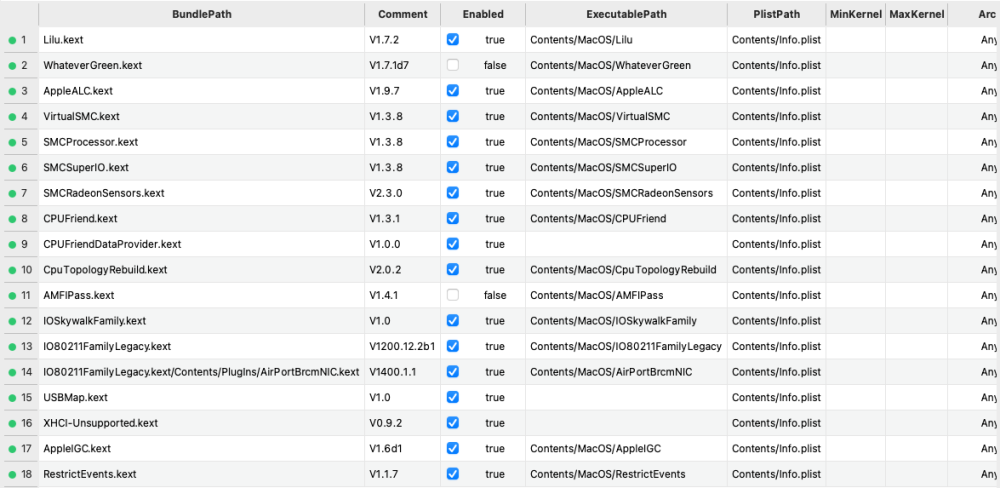Viewport: 1000px width, 488px height.
Task: Toggle Enabled checkbox for AppleIGC.kext
Action: [x=453, y=448]
